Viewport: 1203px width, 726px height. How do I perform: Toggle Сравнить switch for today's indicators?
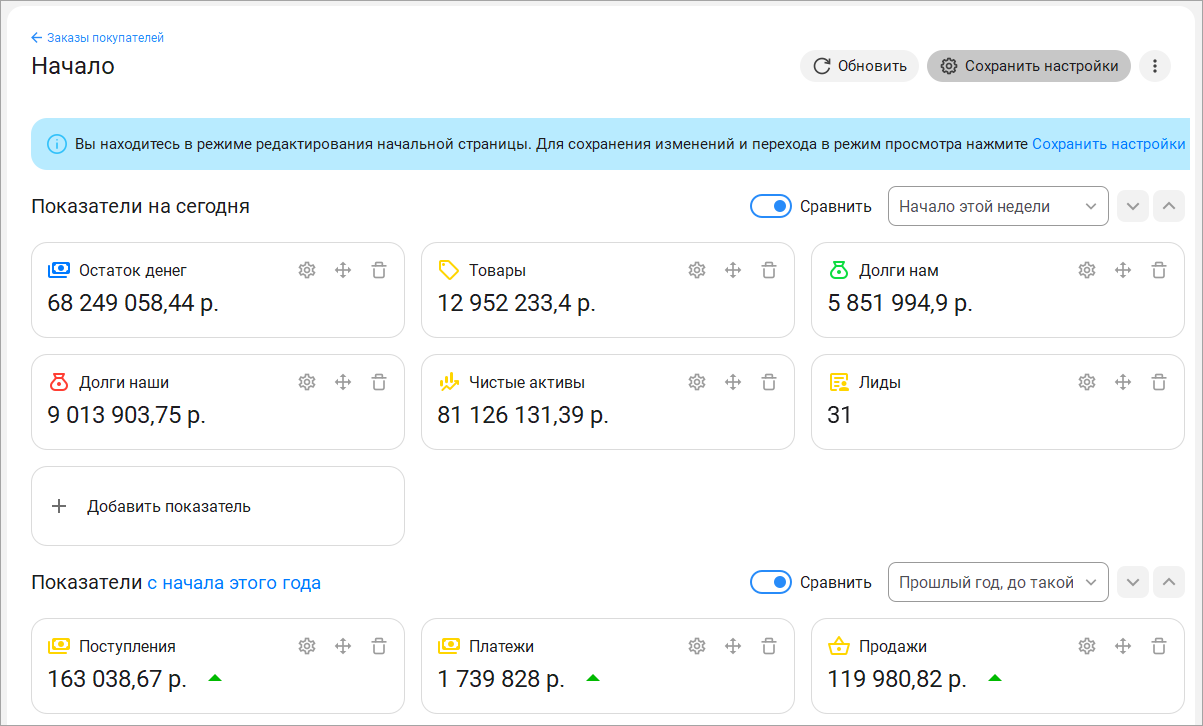click(771, 206)
